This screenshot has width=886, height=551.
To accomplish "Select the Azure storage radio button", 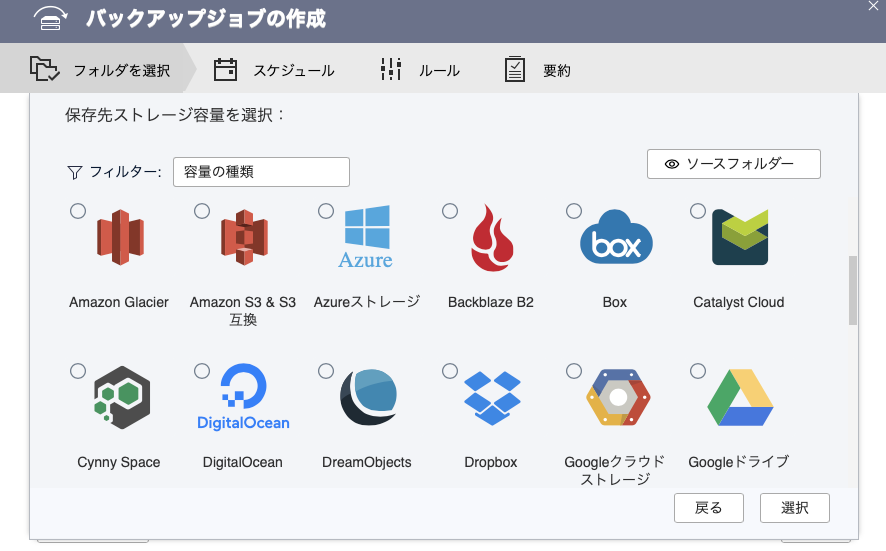I will click(326, 211).
